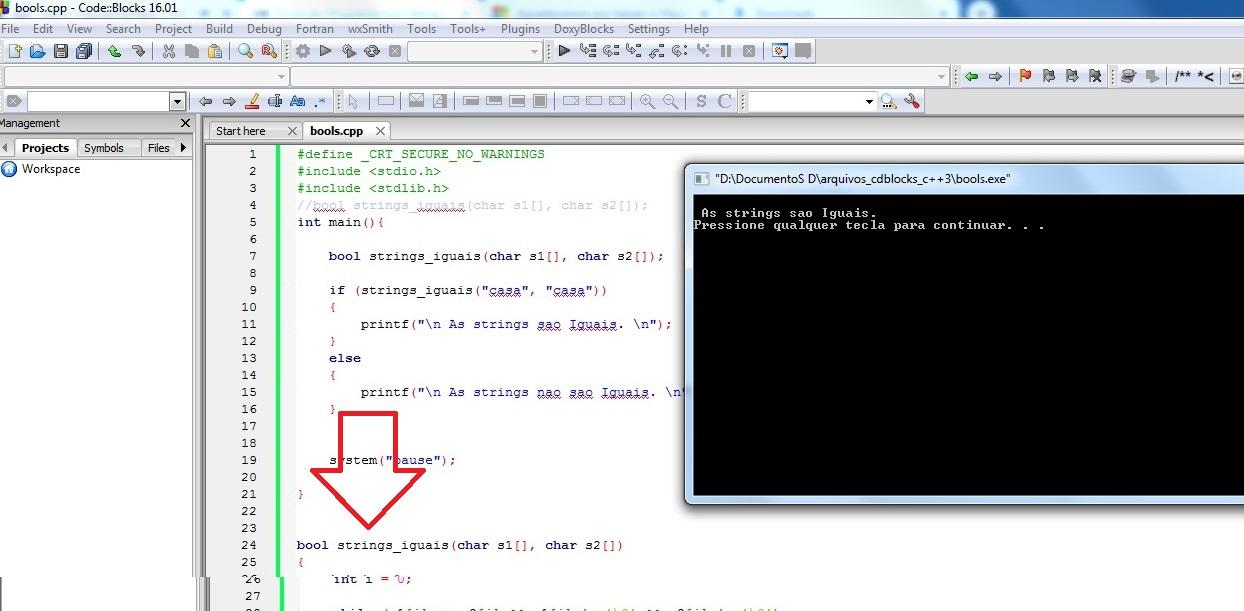Run the program with the gray play icon
This screenshot has height=611, width=1244.
point(325,51)
